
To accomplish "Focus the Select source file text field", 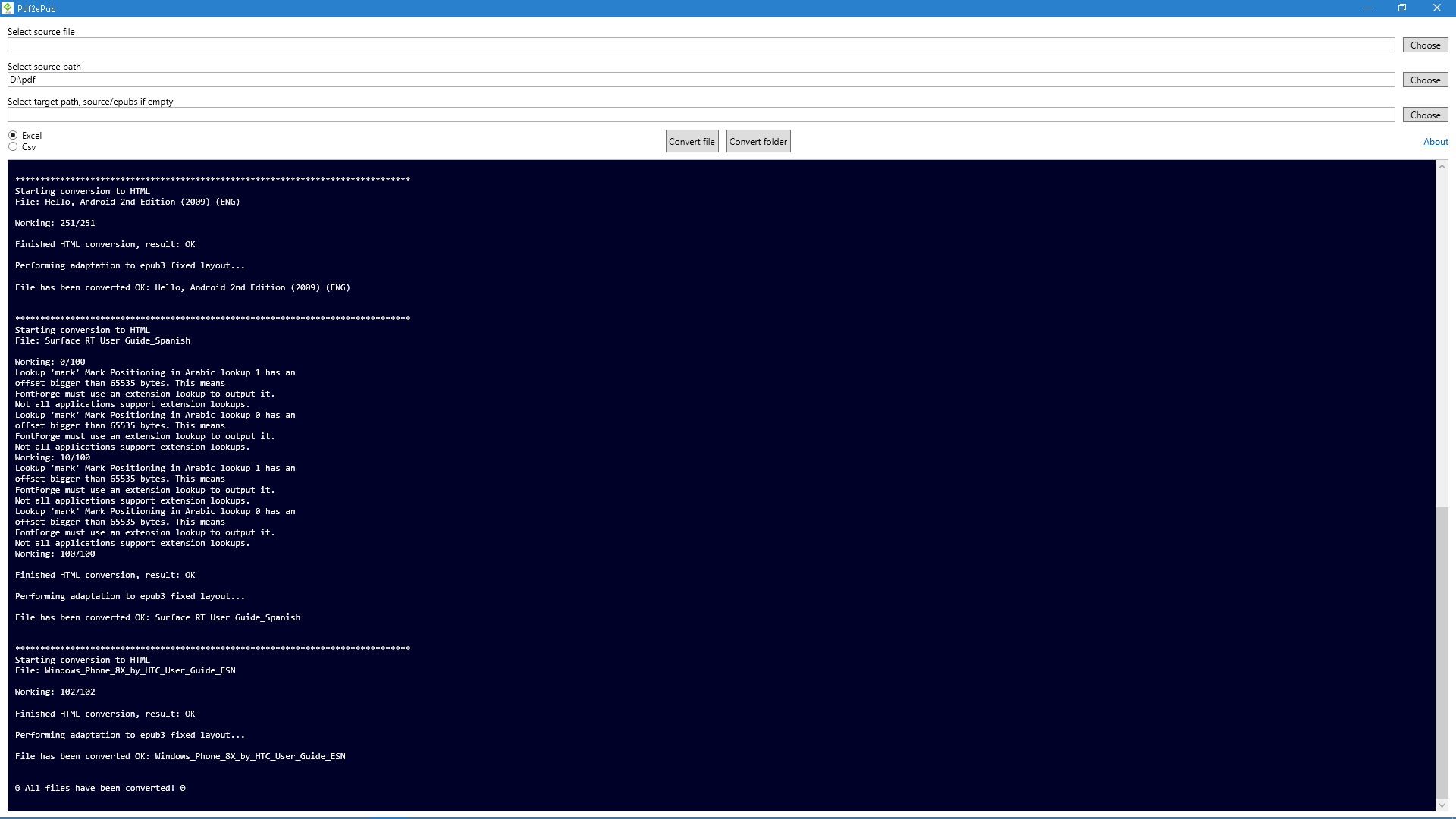I will (x=700, y=45).
